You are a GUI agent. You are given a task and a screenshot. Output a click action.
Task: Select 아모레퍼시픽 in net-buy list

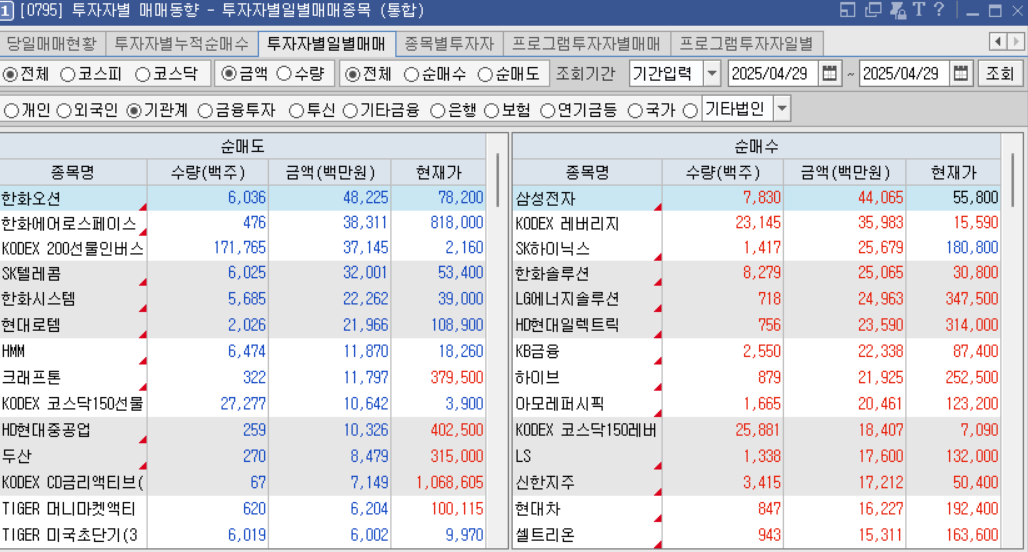(x=757, y=404)
